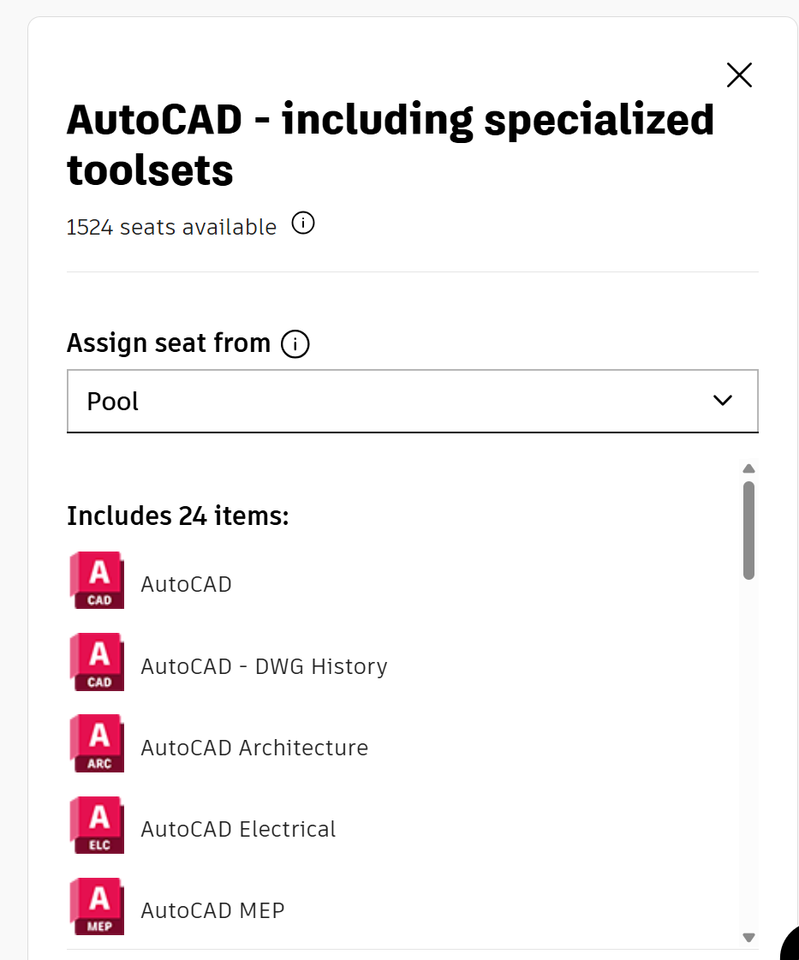Screen dimensions: 799x960
Task: Select the AutoCAD Architecture label
Action: tap(254, 747)
